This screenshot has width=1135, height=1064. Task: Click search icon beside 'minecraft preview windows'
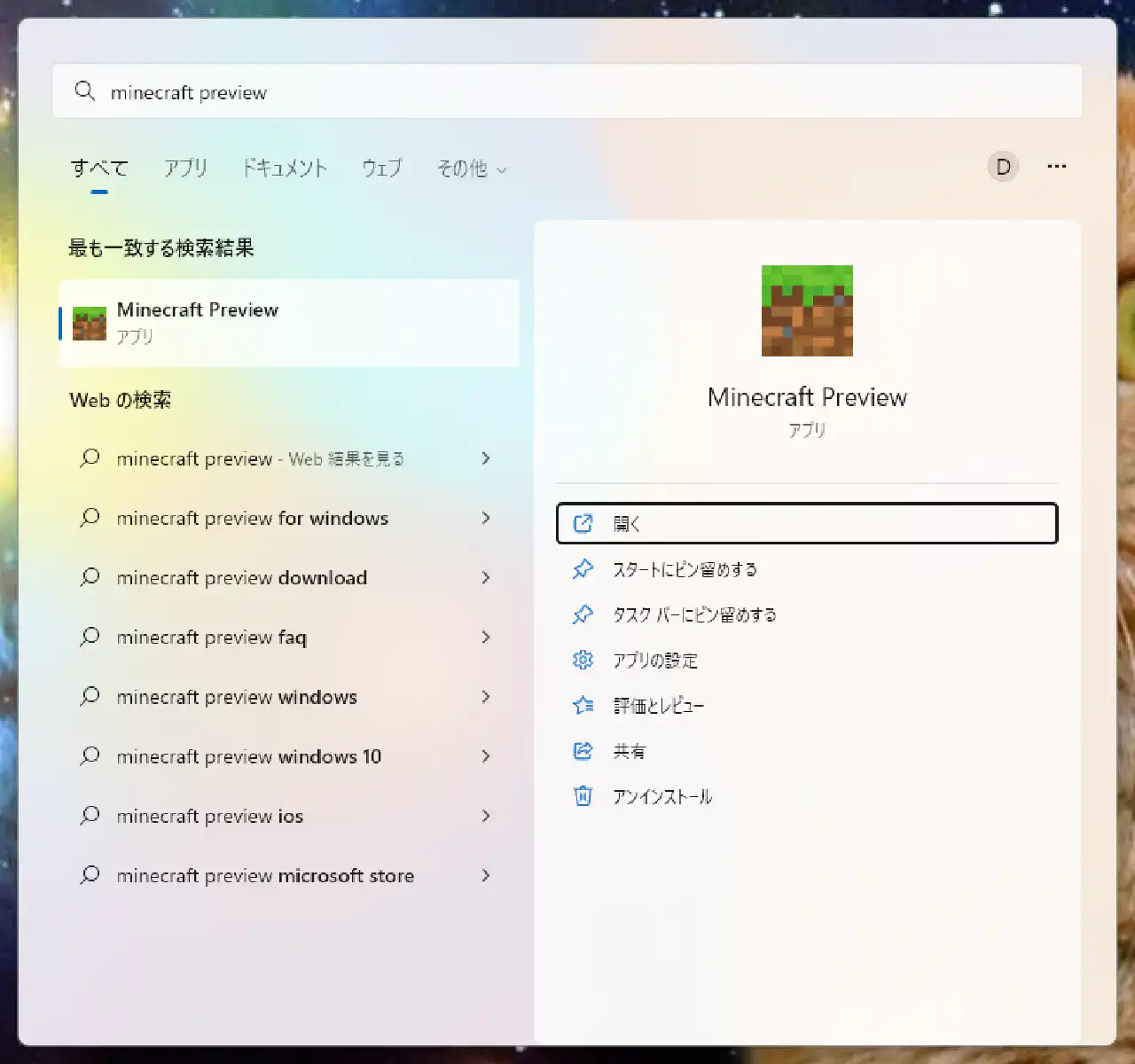[90, 697]
